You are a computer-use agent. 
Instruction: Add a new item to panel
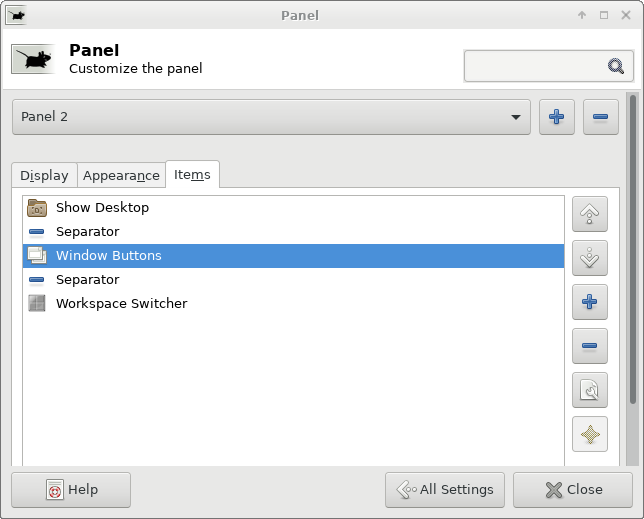(589, 302)
